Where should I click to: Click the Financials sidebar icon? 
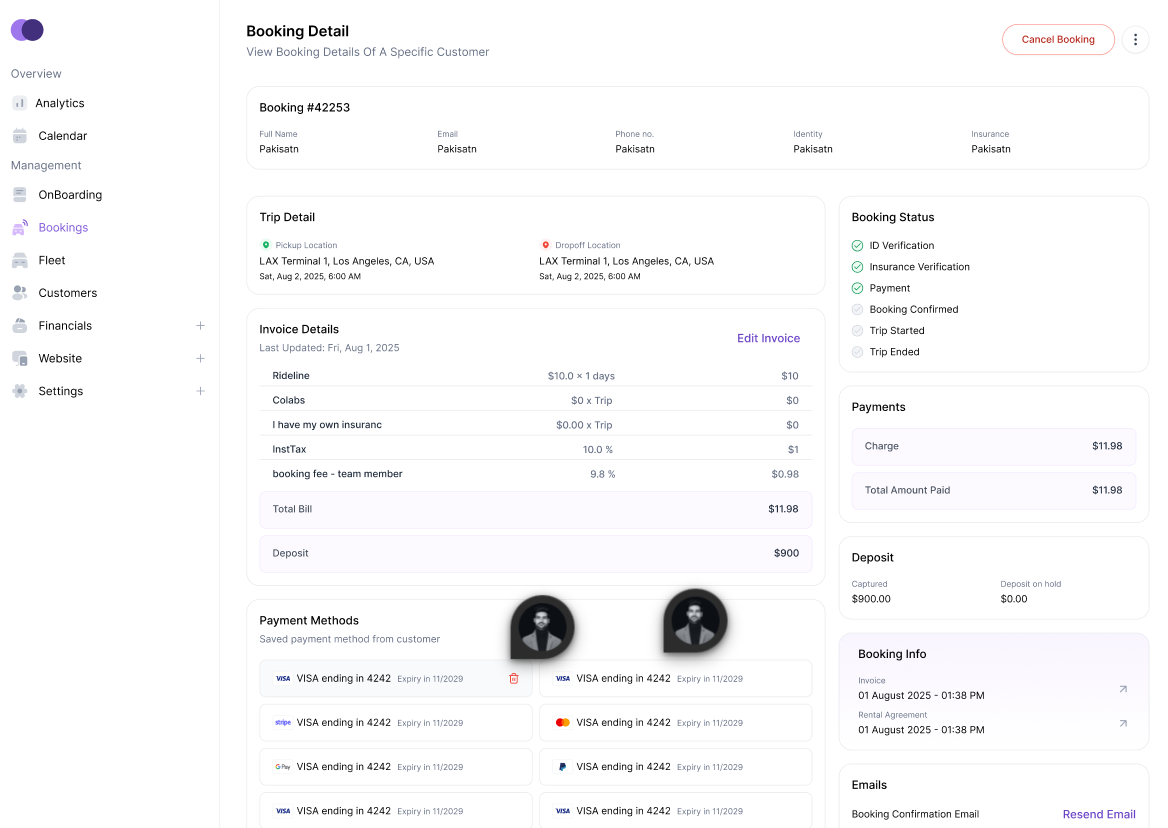(19, 325)
